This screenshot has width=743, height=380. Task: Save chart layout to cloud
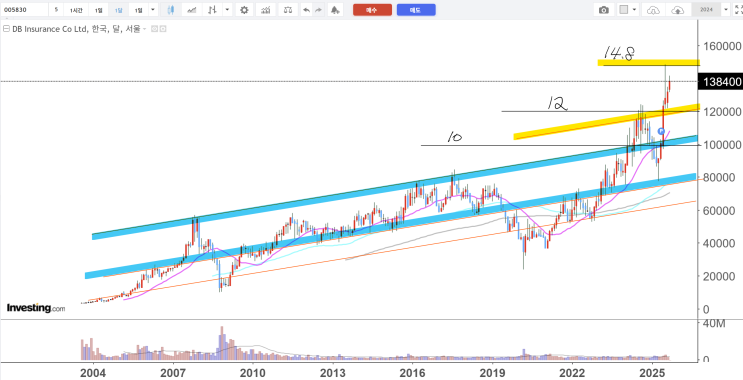tap(678, 10)
